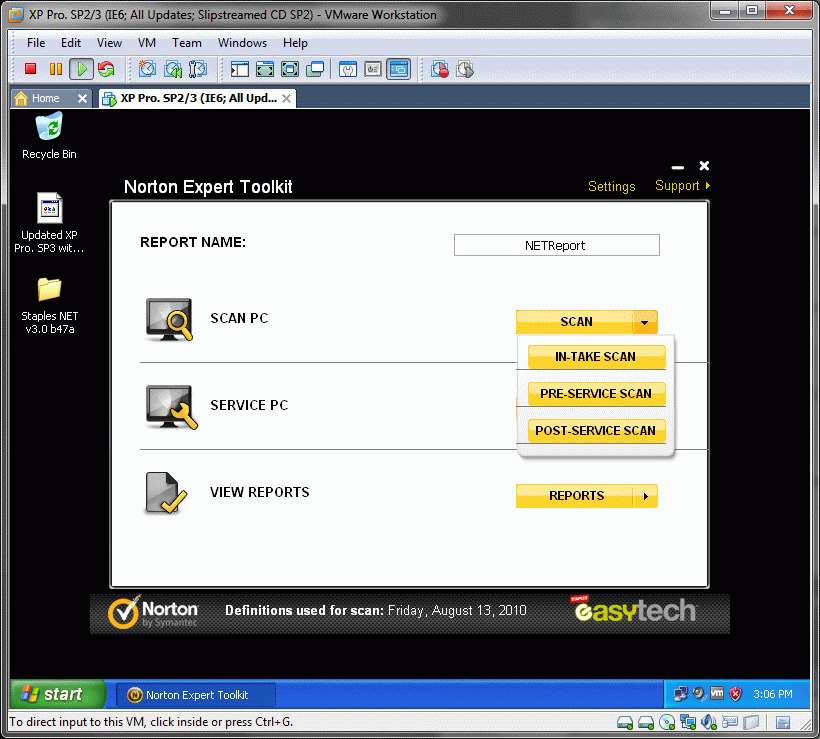Screen dimensions: 820x739
Task: Select IN-TAKE SCAN option
Action: click(x=596, y=356)
